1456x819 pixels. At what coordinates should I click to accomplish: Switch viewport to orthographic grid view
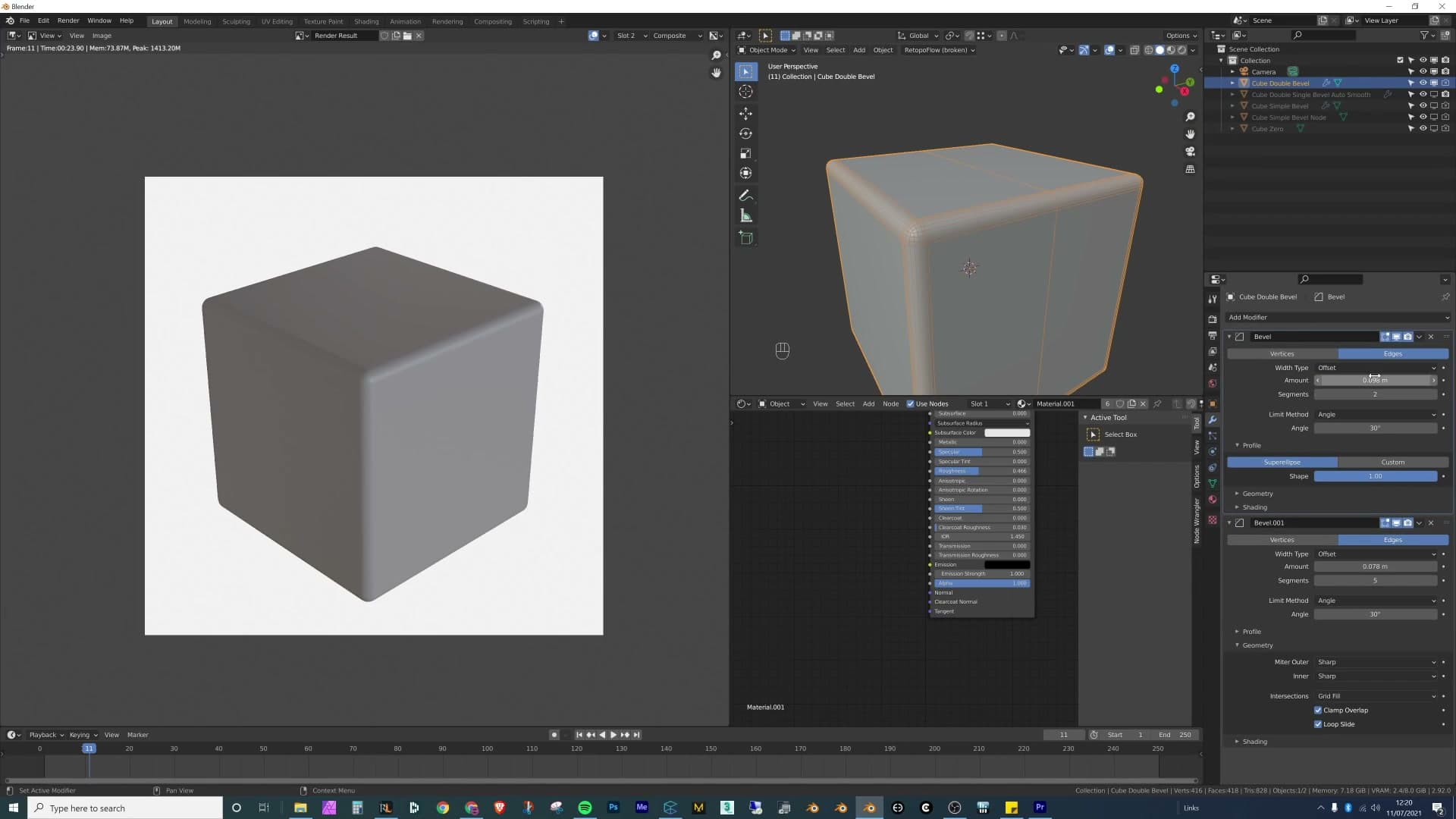[1190, 169]
